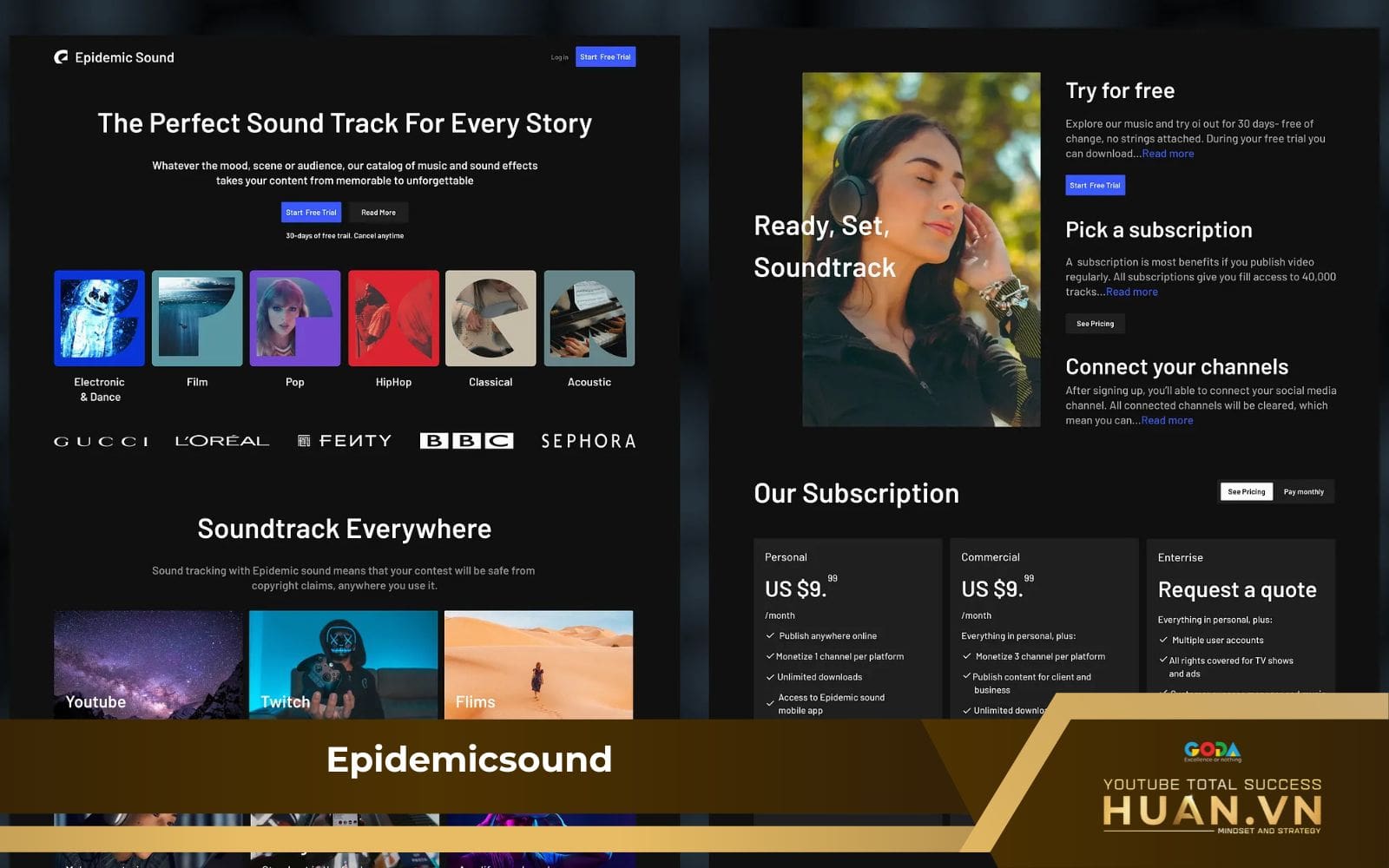Screen dimensions: 1389x868
Task: Click the 30-days of free trail note
Action: point(345,236)
